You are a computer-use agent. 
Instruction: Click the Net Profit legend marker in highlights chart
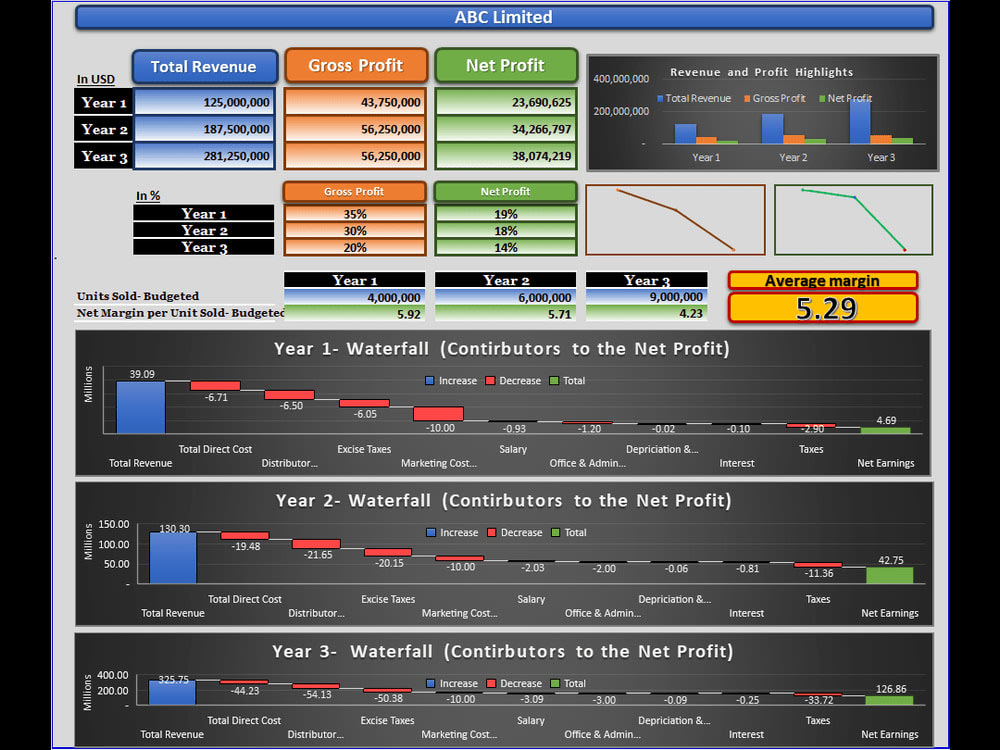point(821,98)
